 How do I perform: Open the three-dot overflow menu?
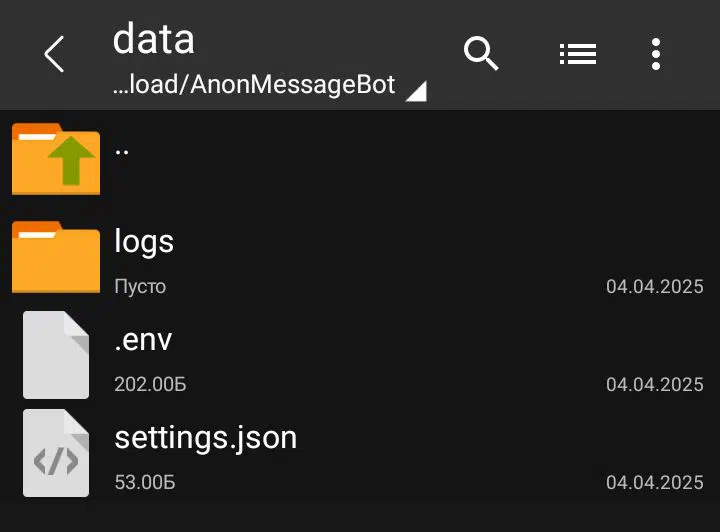coord(656,54)
